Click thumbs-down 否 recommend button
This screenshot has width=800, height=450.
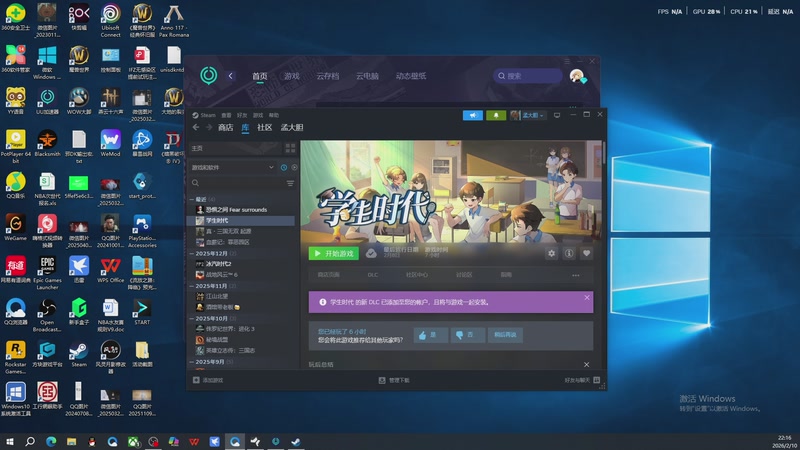pos(467,335)
